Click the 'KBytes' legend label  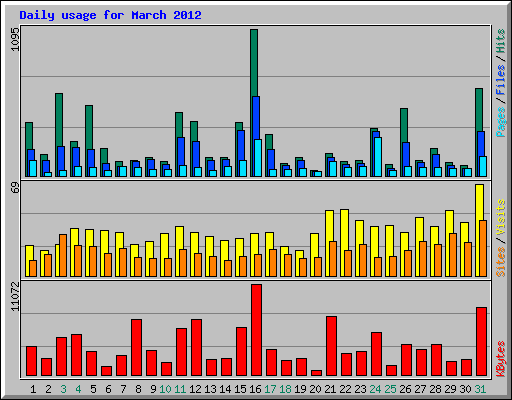500,359
